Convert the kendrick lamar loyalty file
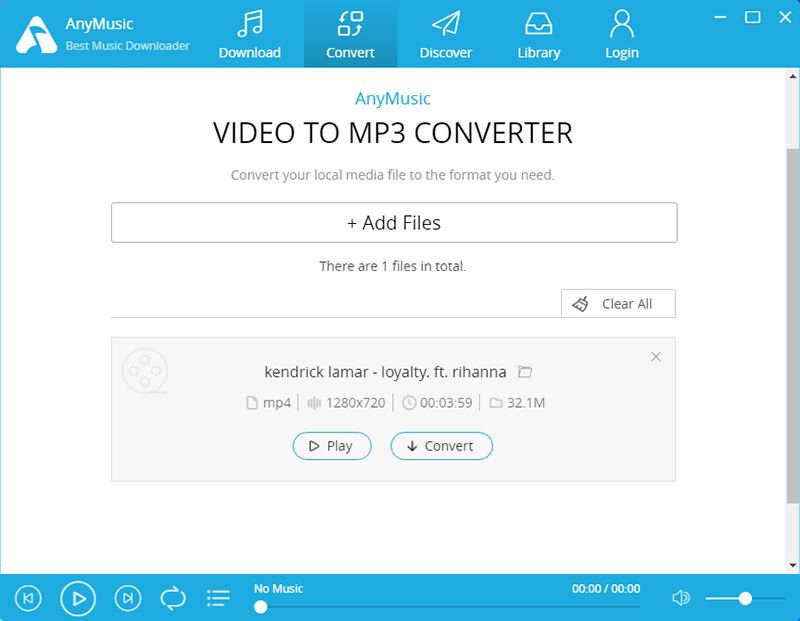Screen dimensions: 800x621 [441, 446]
